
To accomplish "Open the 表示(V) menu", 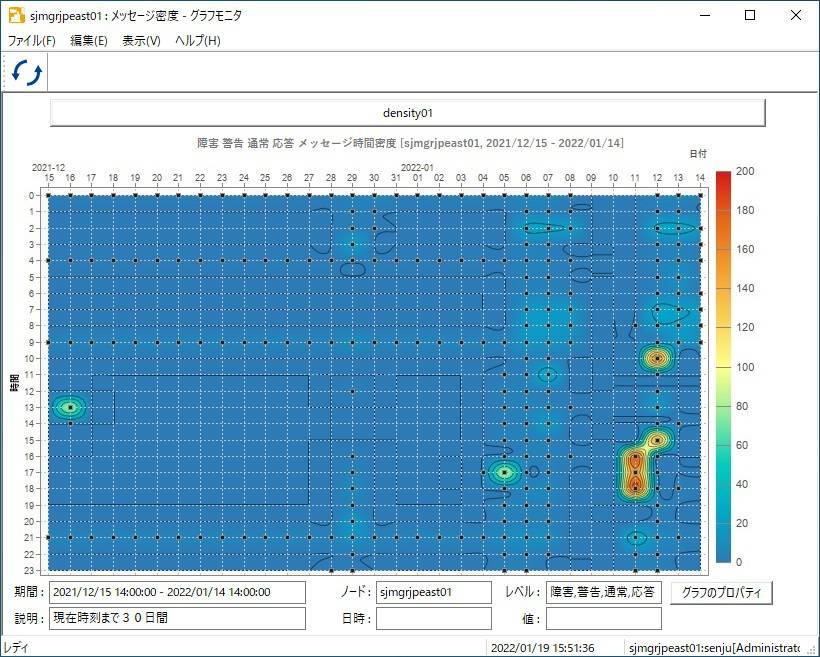I will 141,41.
